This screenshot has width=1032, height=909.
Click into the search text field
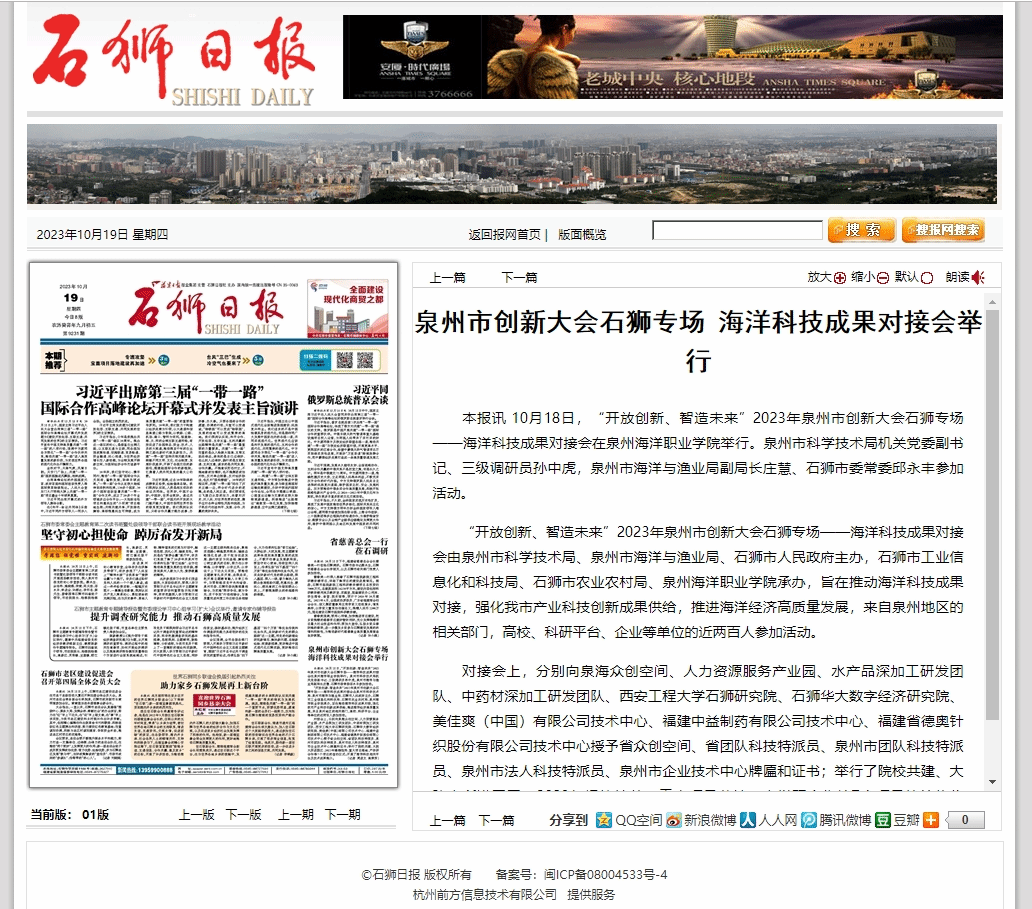pos(737,231)
